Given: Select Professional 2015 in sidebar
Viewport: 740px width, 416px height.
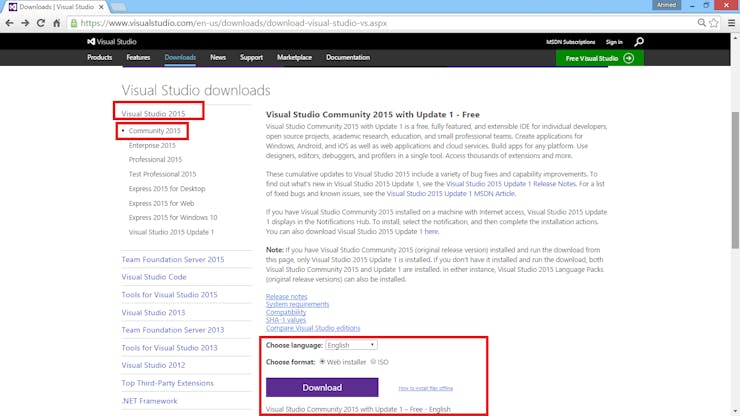Looking at the screenshot, I should (155, 160).
